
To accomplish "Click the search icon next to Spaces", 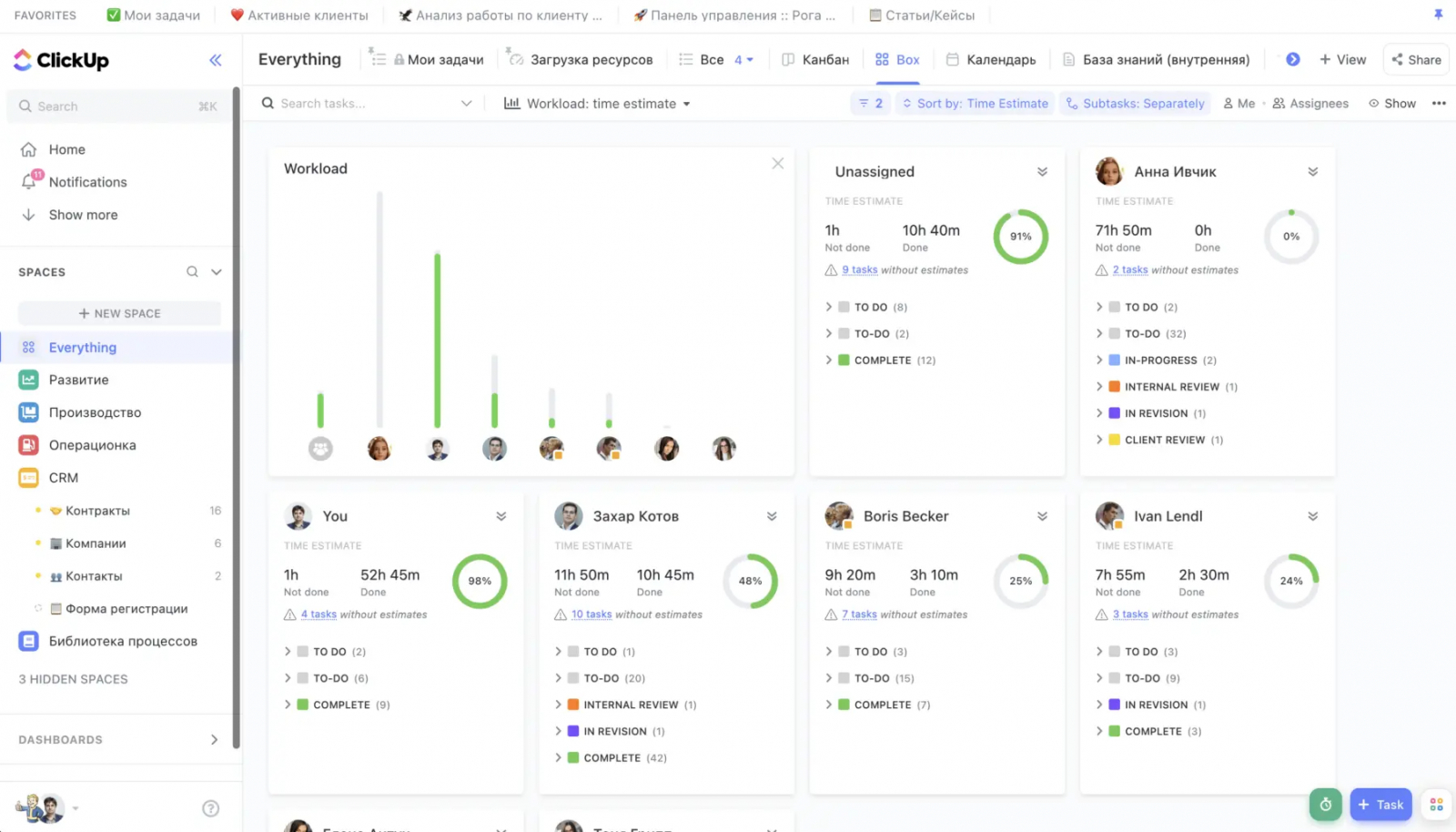I will [x=192, y=272].
